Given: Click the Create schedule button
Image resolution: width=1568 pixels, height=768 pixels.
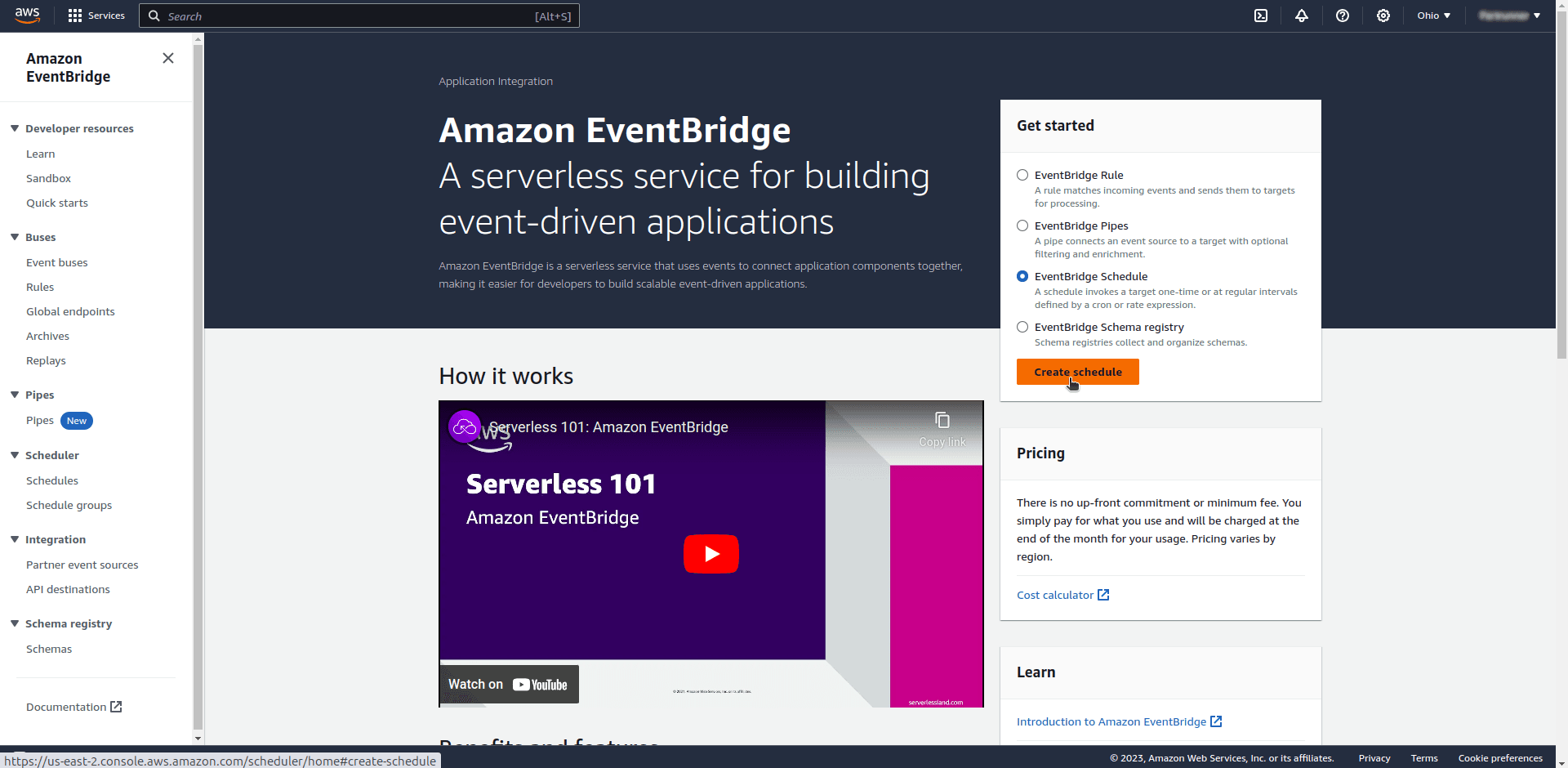Looking at the screenshot, I should point(1077,372).
